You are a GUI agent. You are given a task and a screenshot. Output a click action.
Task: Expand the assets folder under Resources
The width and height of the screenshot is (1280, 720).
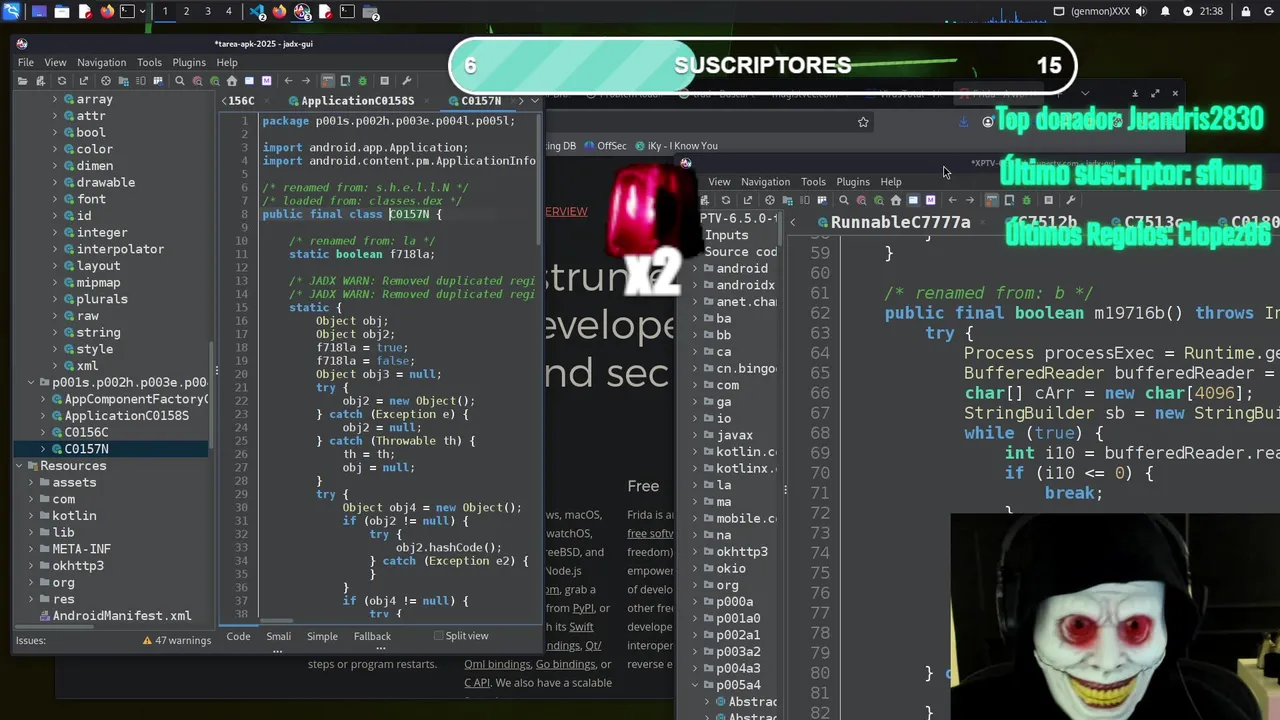pos(31,482)
